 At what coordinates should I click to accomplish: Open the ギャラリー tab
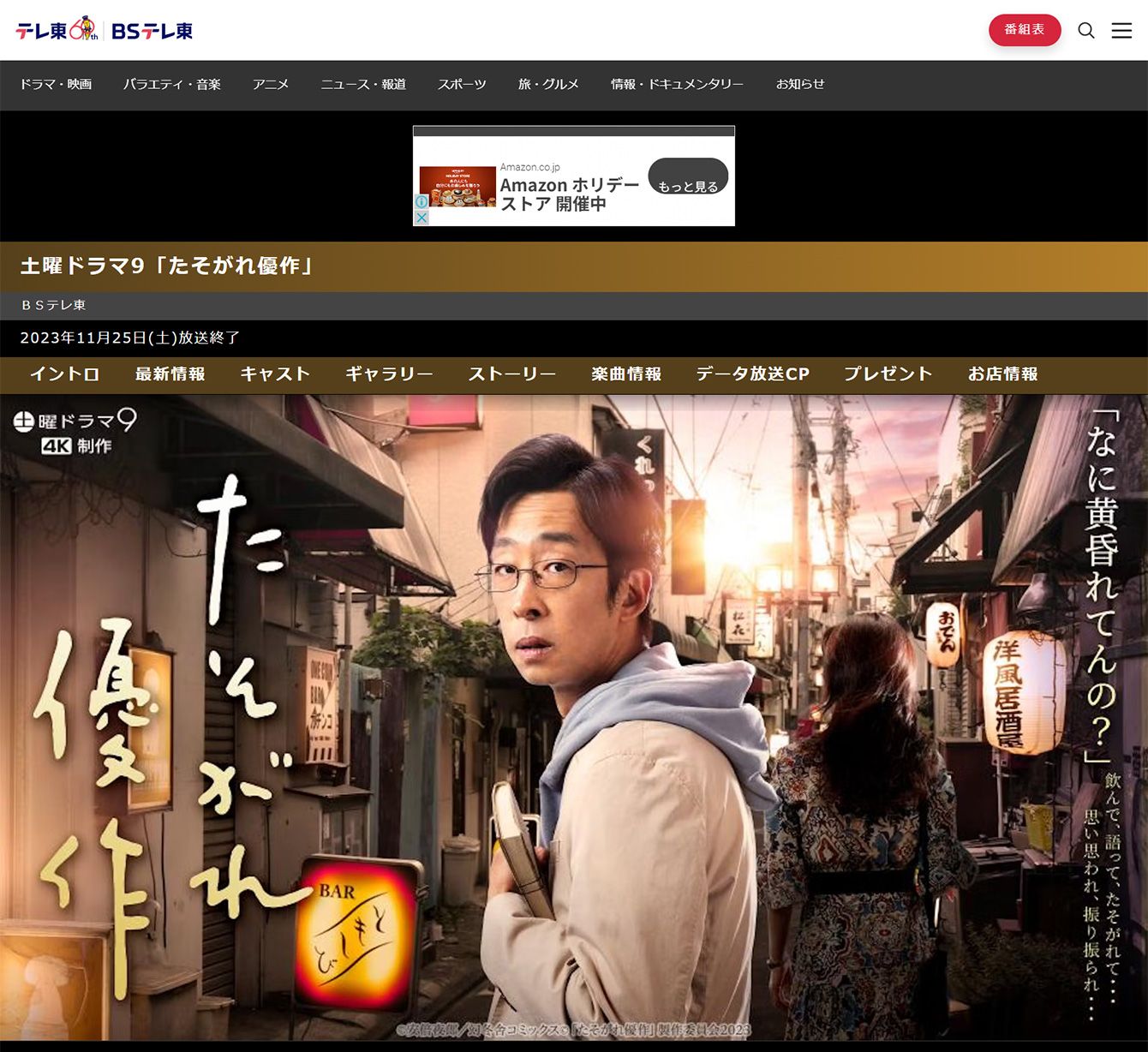tap(389, 374)
